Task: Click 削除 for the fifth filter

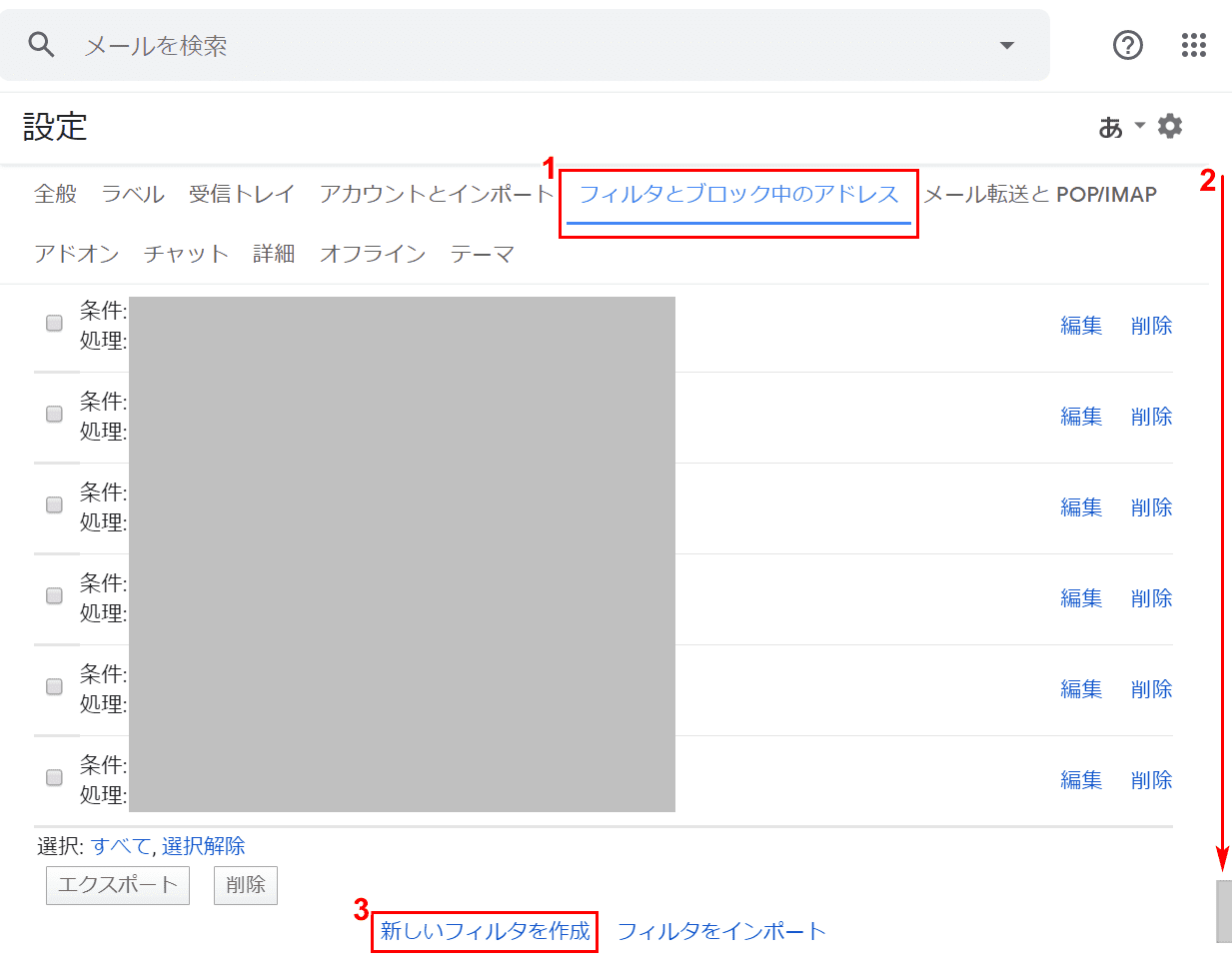Action: pyautogui.click(x=1152, y=689)
